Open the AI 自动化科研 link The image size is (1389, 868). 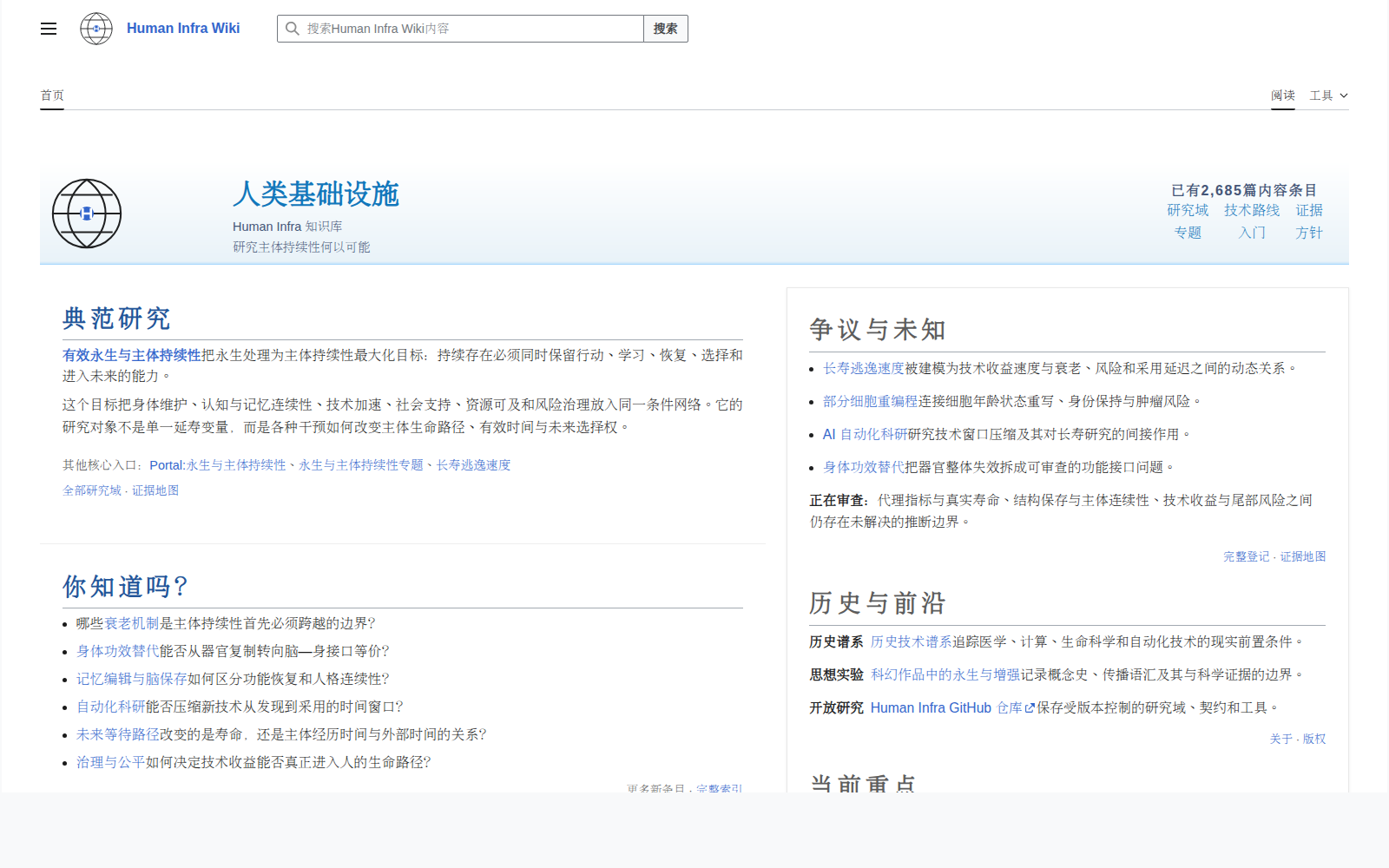pos(866,434)
